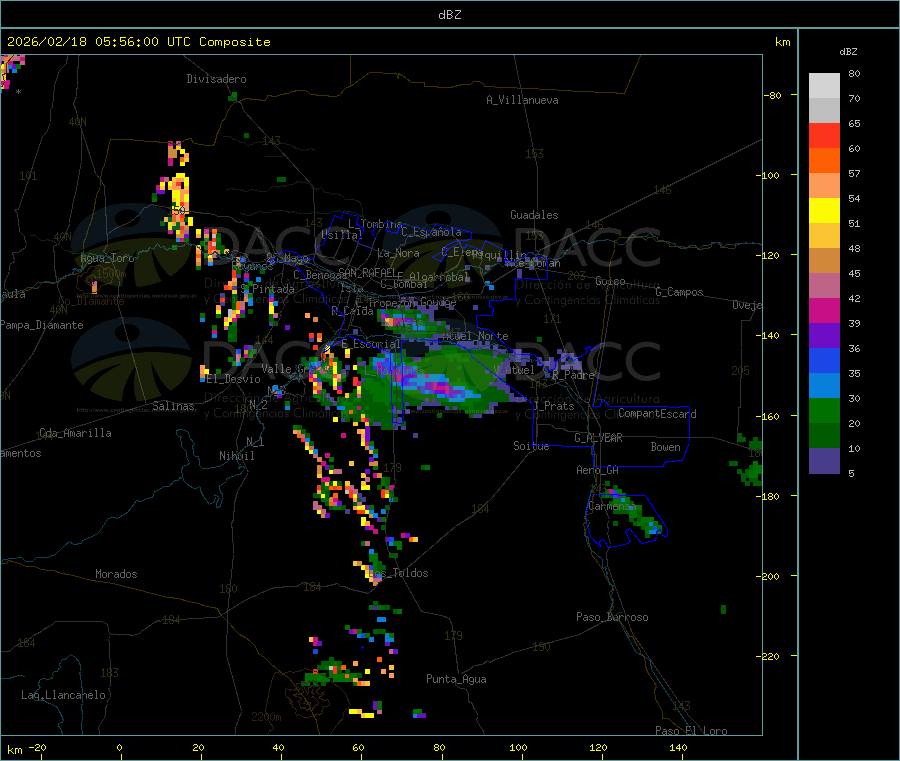This screenshot has height=761, width=900.
Task: Click the Divisadero place label
Action: pos(216,79)
